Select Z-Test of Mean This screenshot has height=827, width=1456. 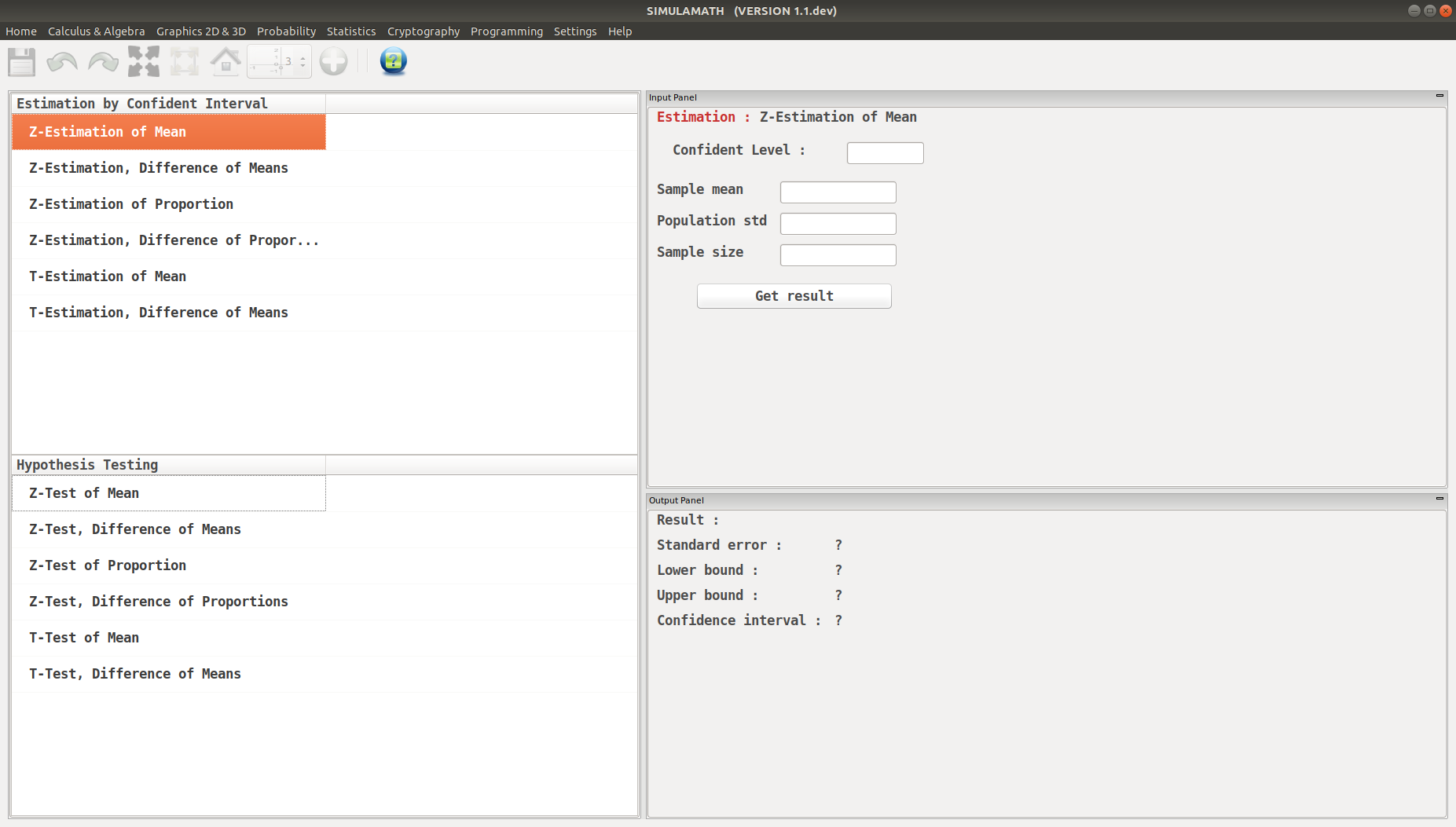[x=169, y=493]
